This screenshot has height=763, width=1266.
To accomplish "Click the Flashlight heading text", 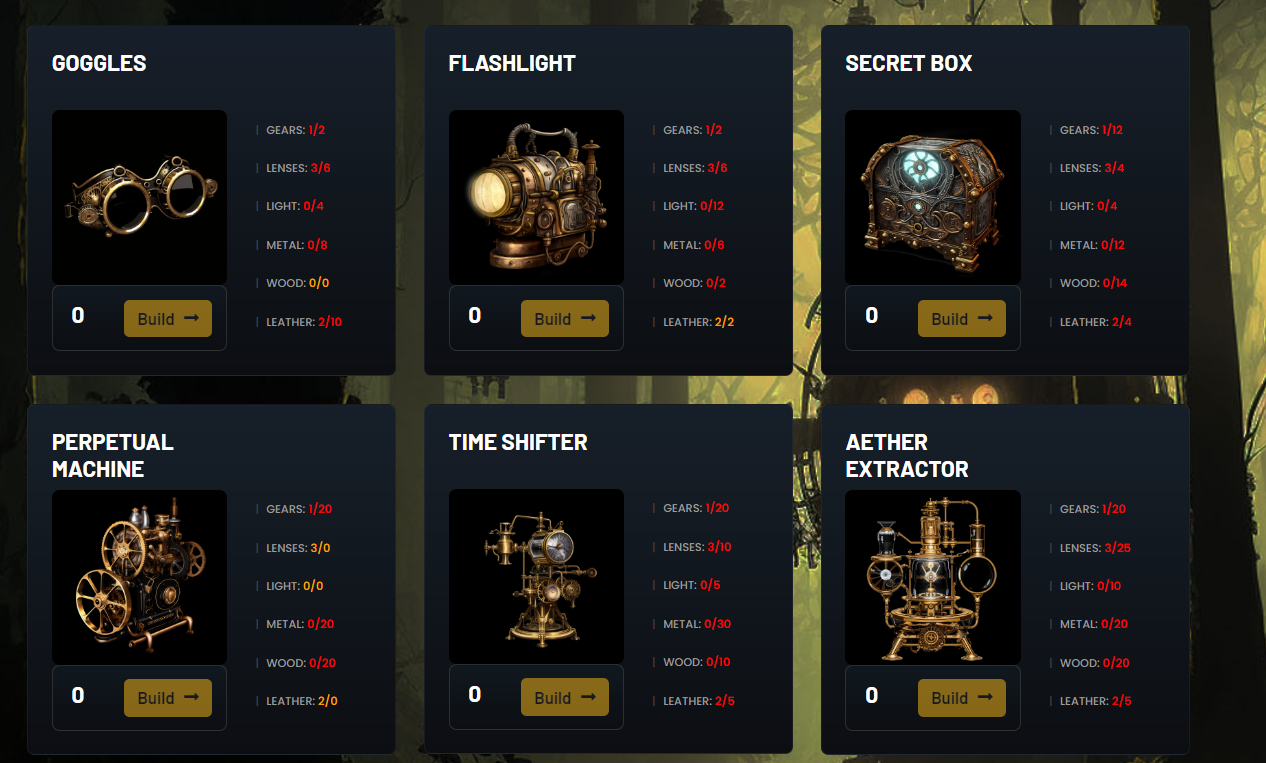I will (512, 63).
